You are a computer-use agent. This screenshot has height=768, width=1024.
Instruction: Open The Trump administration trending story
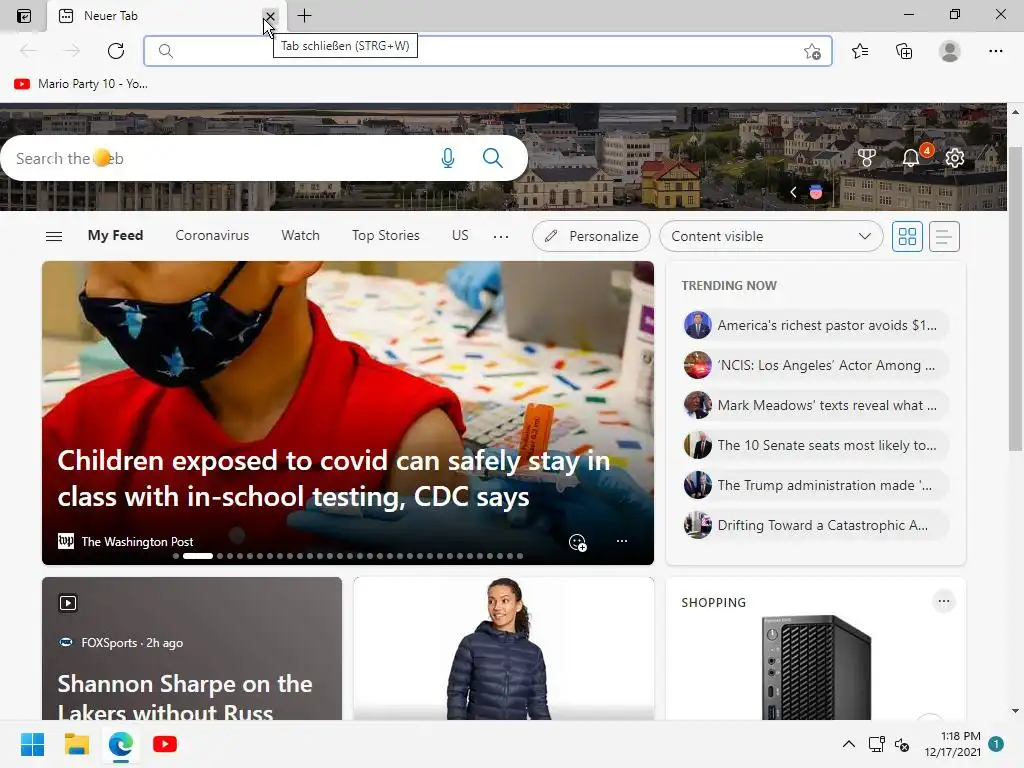point(816,485)
